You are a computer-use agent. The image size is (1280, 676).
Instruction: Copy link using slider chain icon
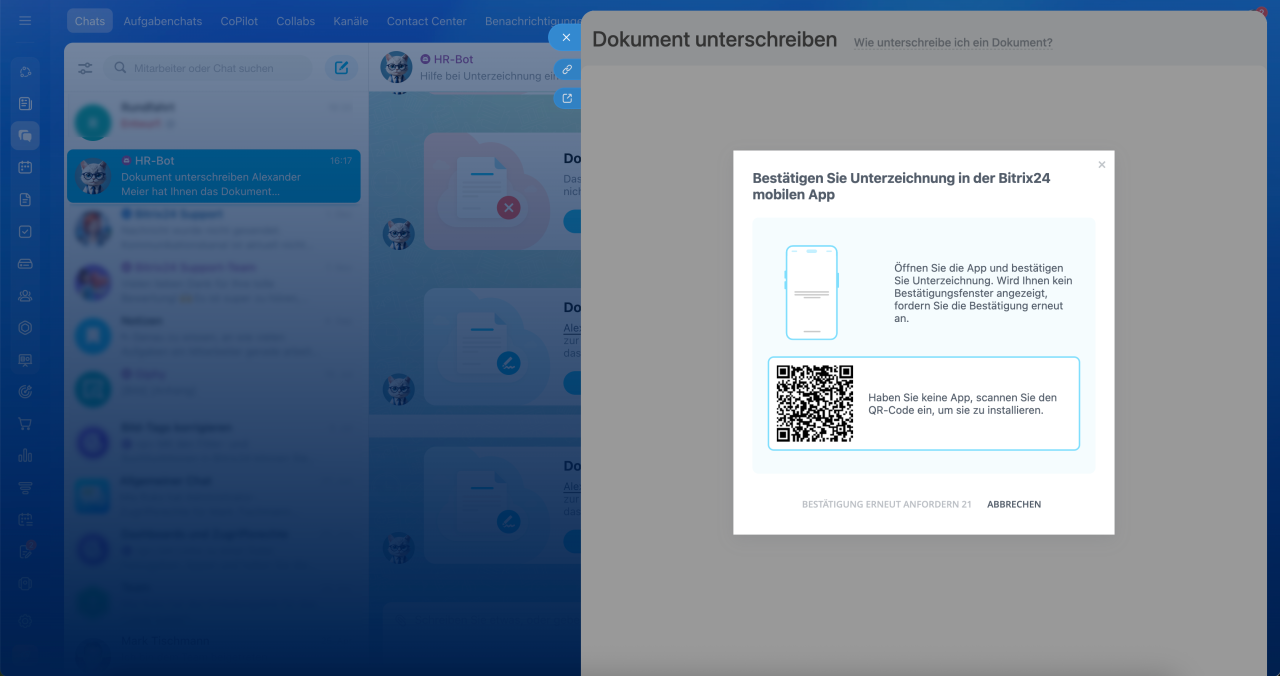coord(567,69)
